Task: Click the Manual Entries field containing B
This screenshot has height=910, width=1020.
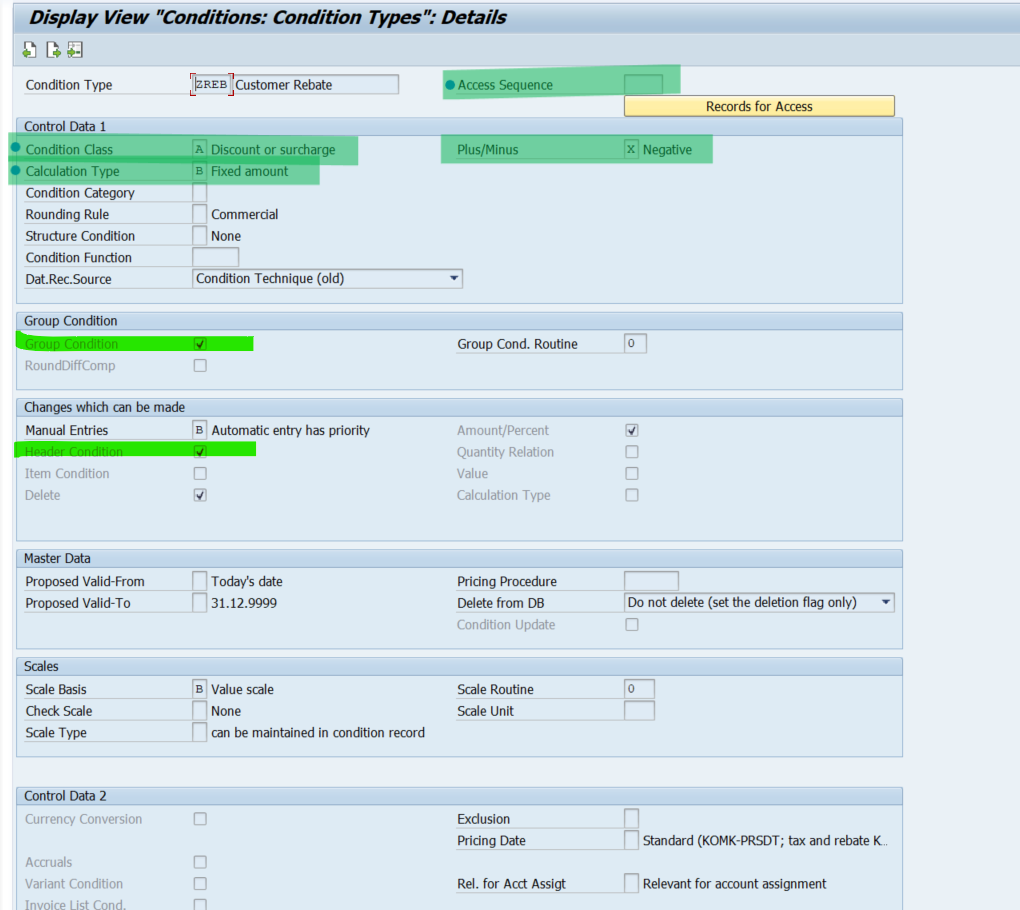Action: click(x=200, y=430)
